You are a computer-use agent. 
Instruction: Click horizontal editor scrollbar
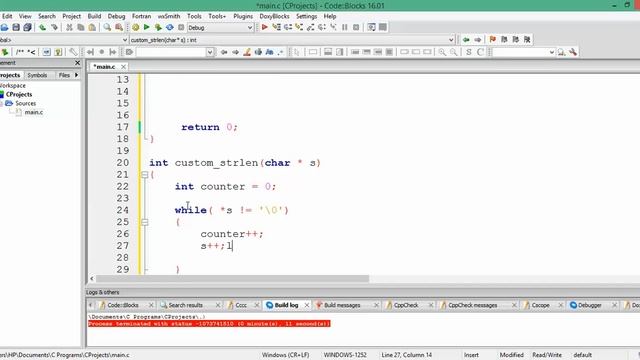(232, 278)
